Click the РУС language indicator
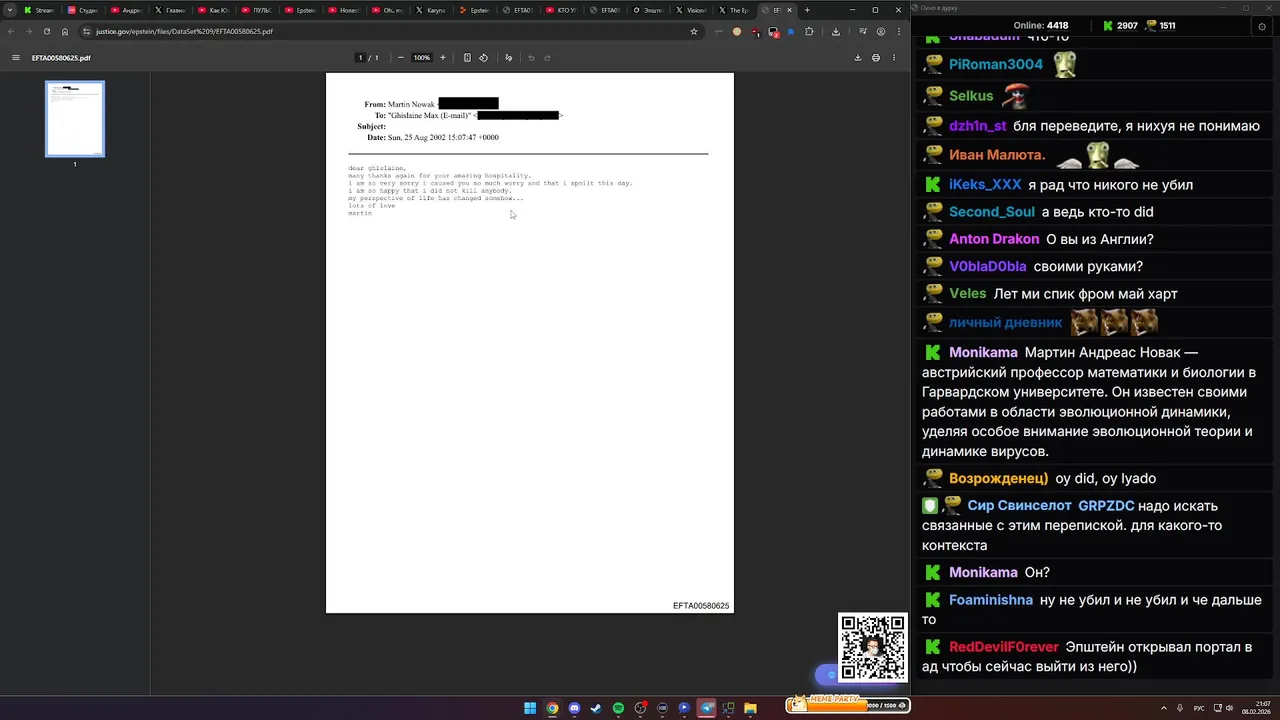 (1199, 708)
